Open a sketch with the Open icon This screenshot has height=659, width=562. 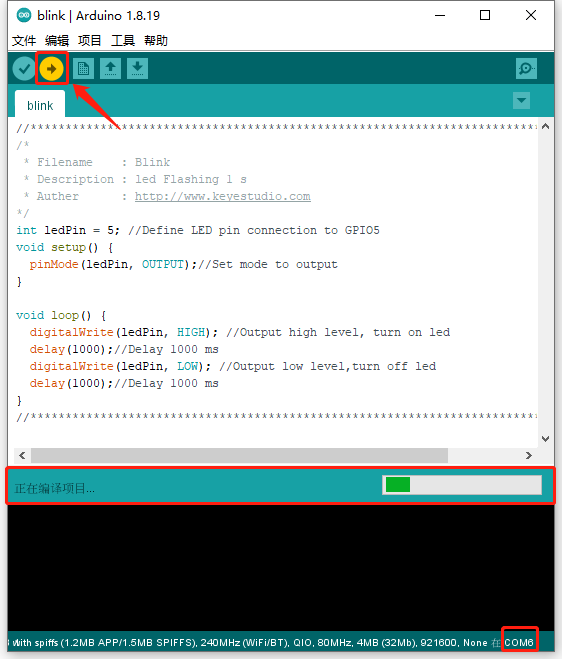(111, 69)
